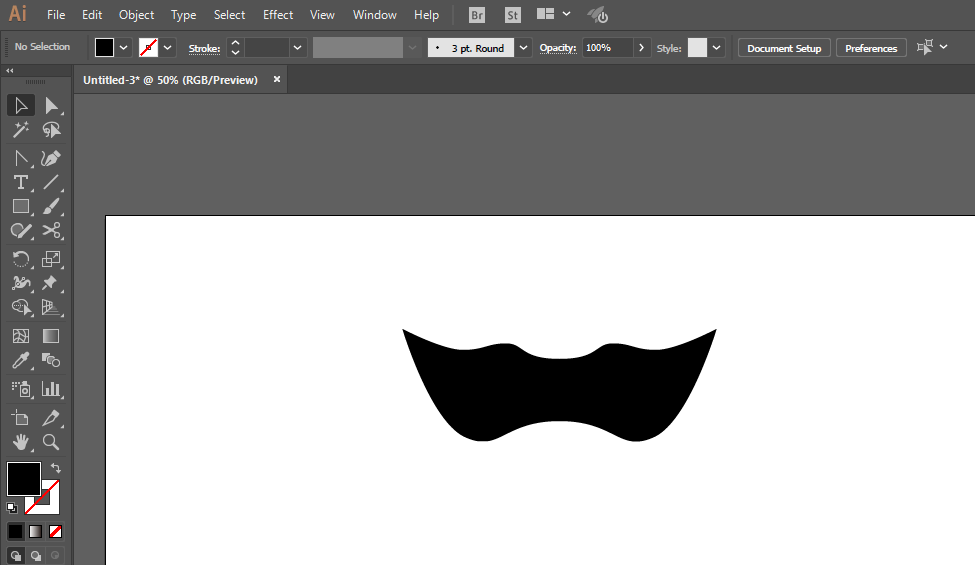Screen dimensions: 975x565
Task: Open the graphic Style dropdown
Action: point(716,48)
